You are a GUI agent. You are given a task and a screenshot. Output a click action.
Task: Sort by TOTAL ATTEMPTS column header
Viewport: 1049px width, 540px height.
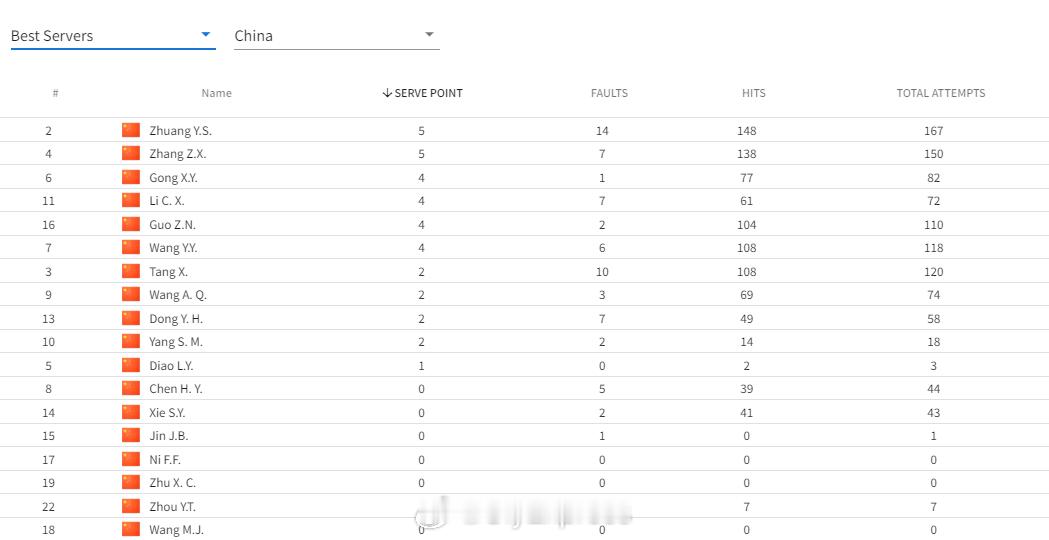click(x=941, y=93)
